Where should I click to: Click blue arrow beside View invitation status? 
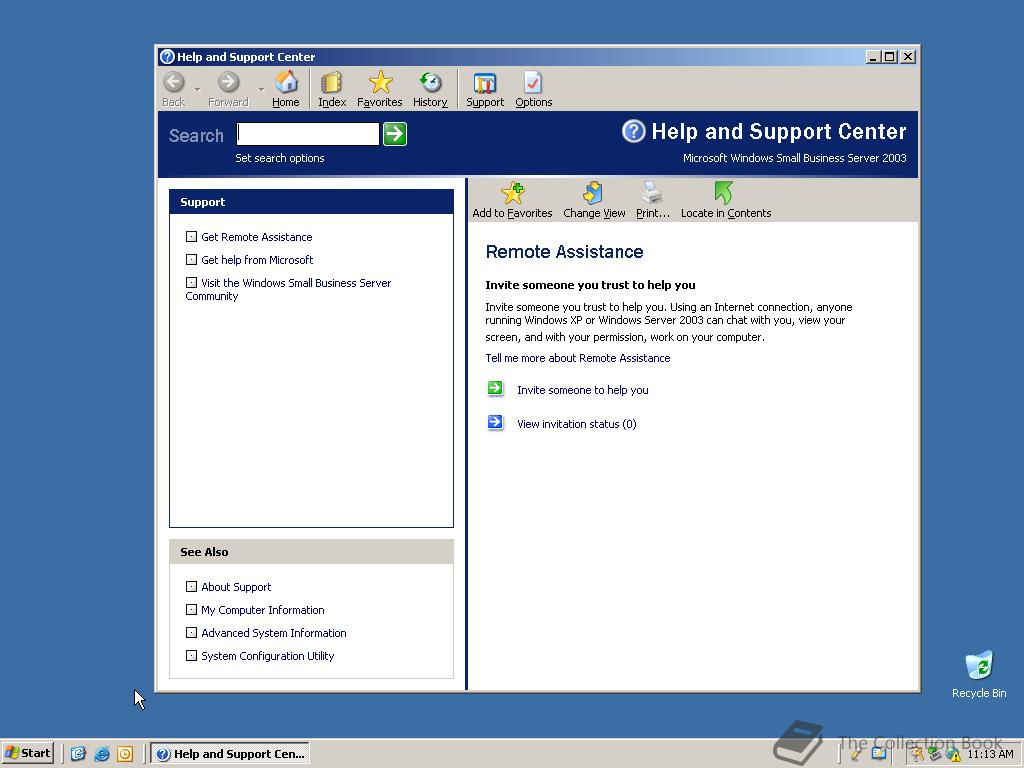(x=496, y=423)
